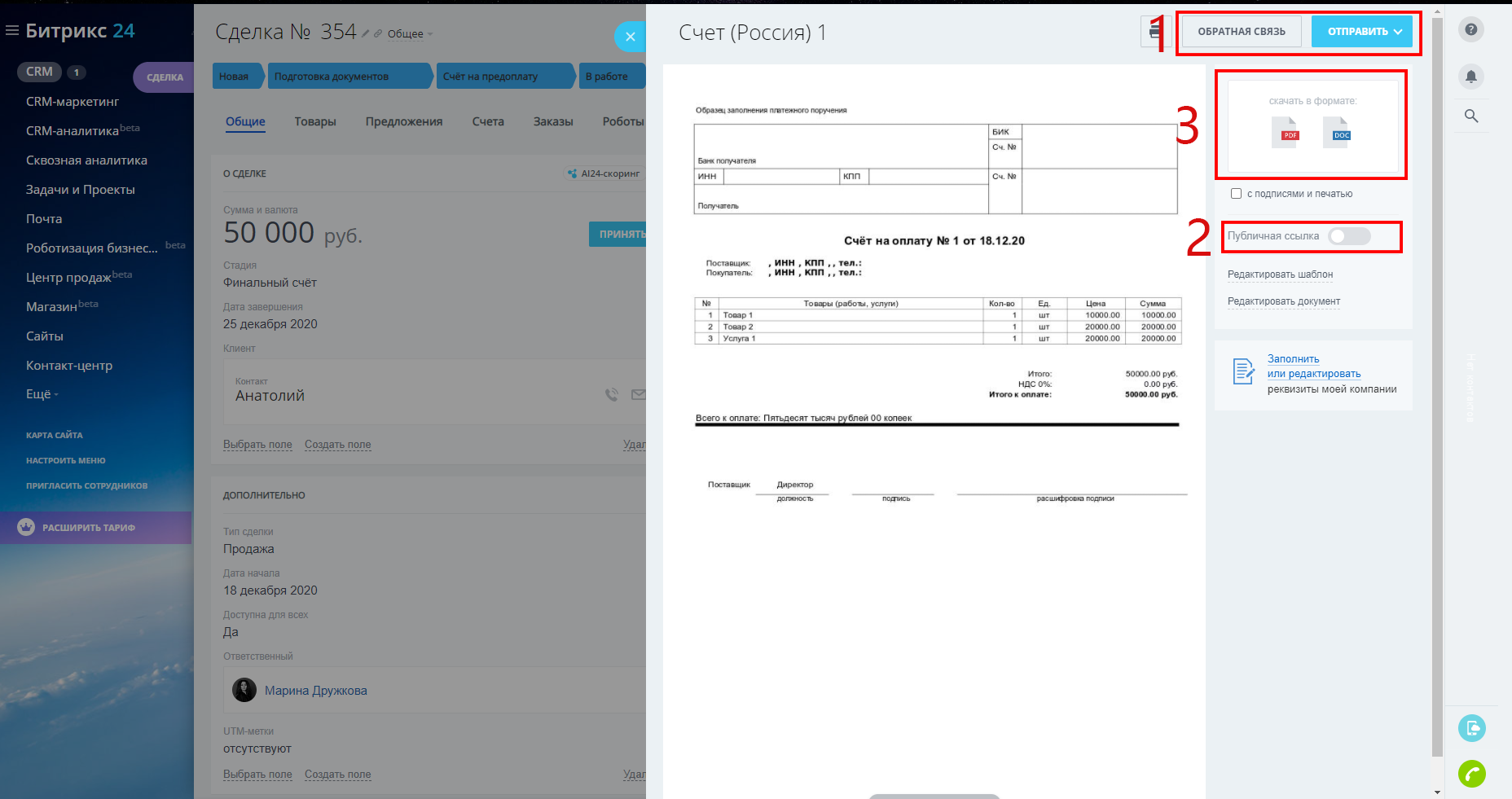
Task: Toggle the Публичная ссылка switch
Action: point(1349,236)
